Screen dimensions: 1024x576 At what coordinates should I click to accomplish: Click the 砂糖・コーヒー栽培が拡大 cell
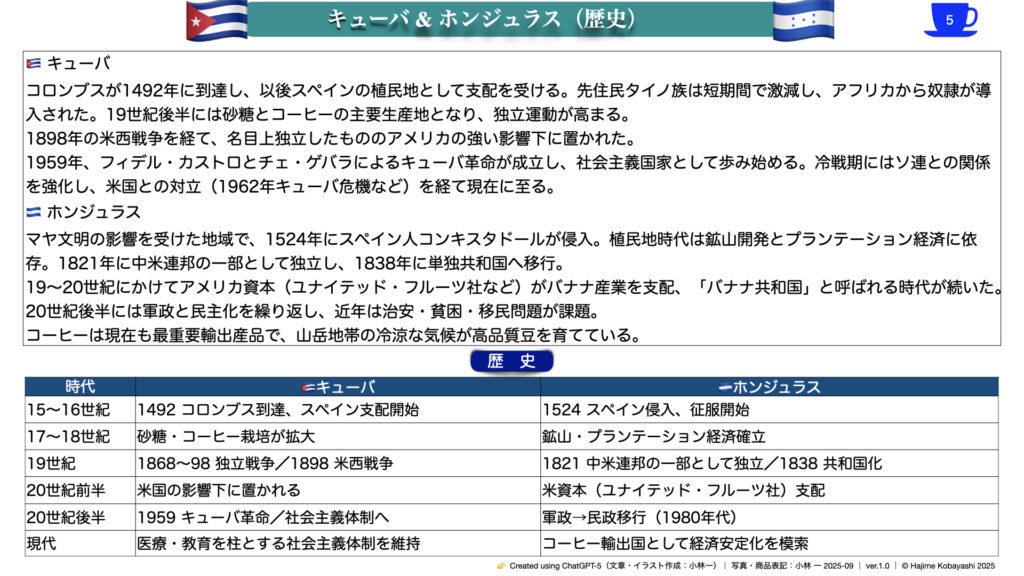click(x=226, y=436)
